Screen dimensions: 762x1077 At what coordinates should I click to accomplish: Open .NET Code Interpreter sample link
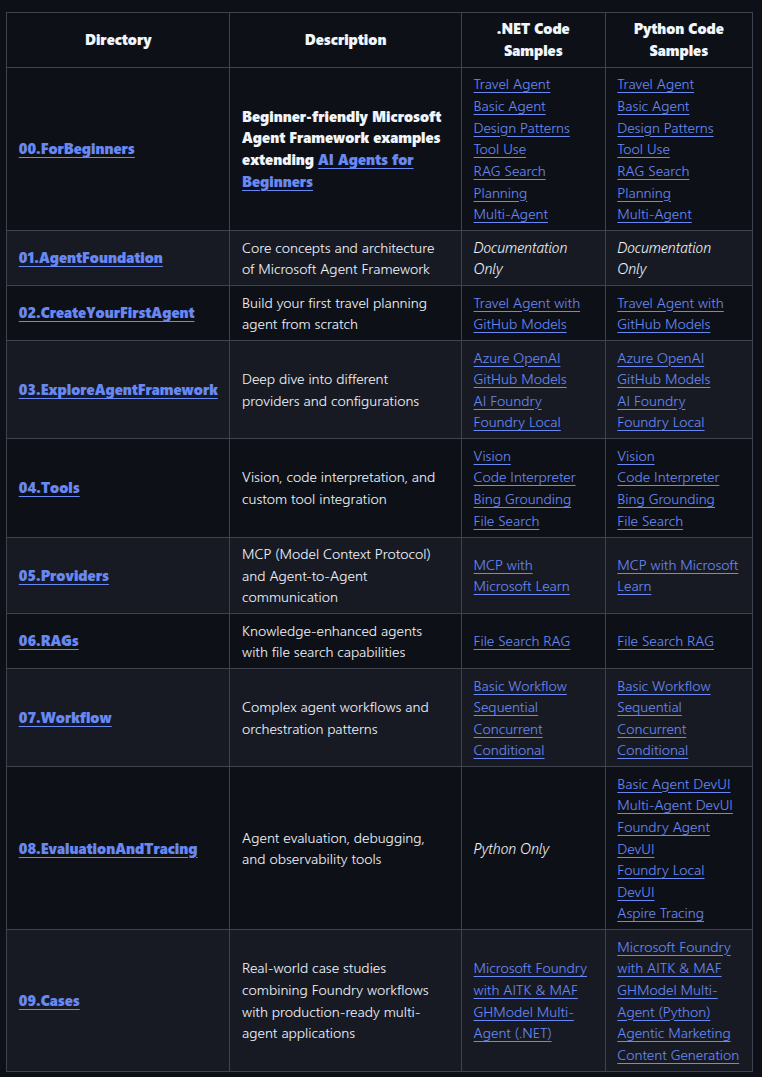(524, 477)
